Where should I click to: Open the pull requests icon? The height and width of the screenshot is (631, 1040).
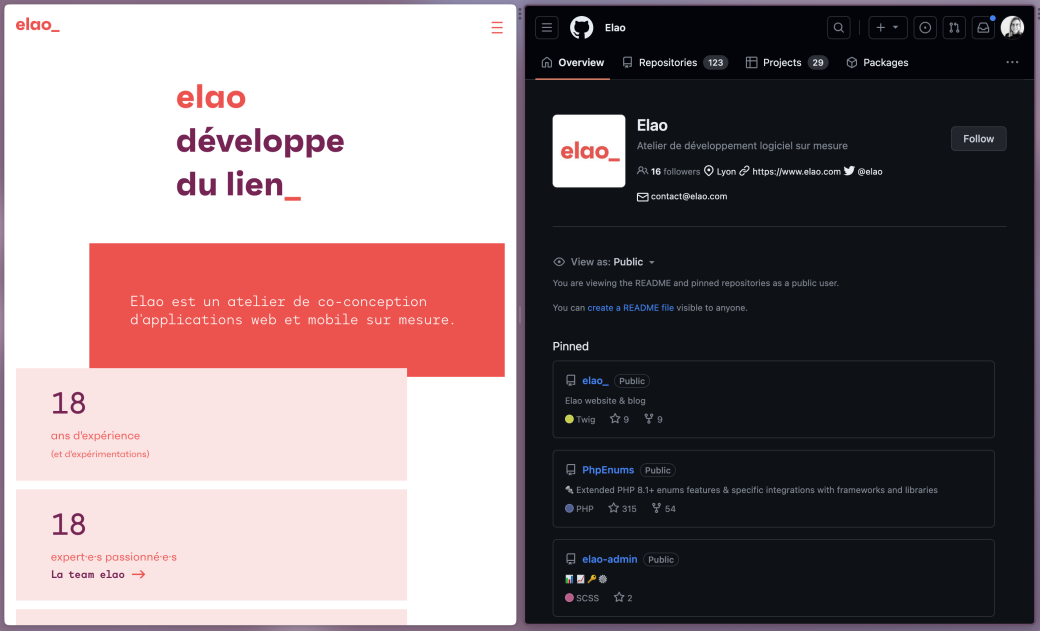(x=954, y=28)
